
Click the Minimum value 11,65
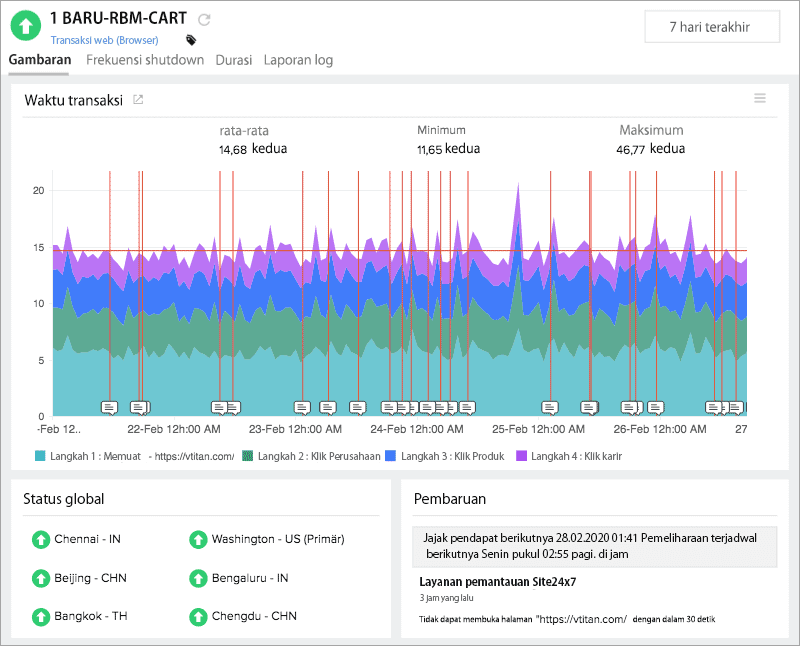pyautogui.click(x=429, y=150)
